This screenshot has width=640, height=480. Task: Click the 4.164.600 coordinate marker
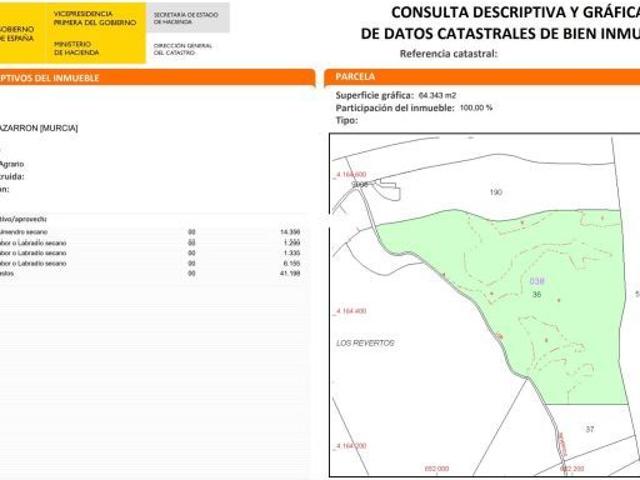(x=352, y=175)
